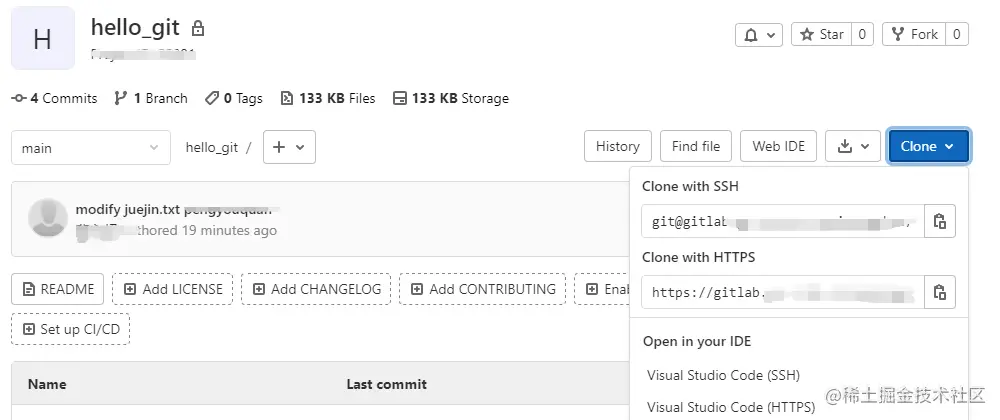Open the notification bell dropdown

(759, 35)
